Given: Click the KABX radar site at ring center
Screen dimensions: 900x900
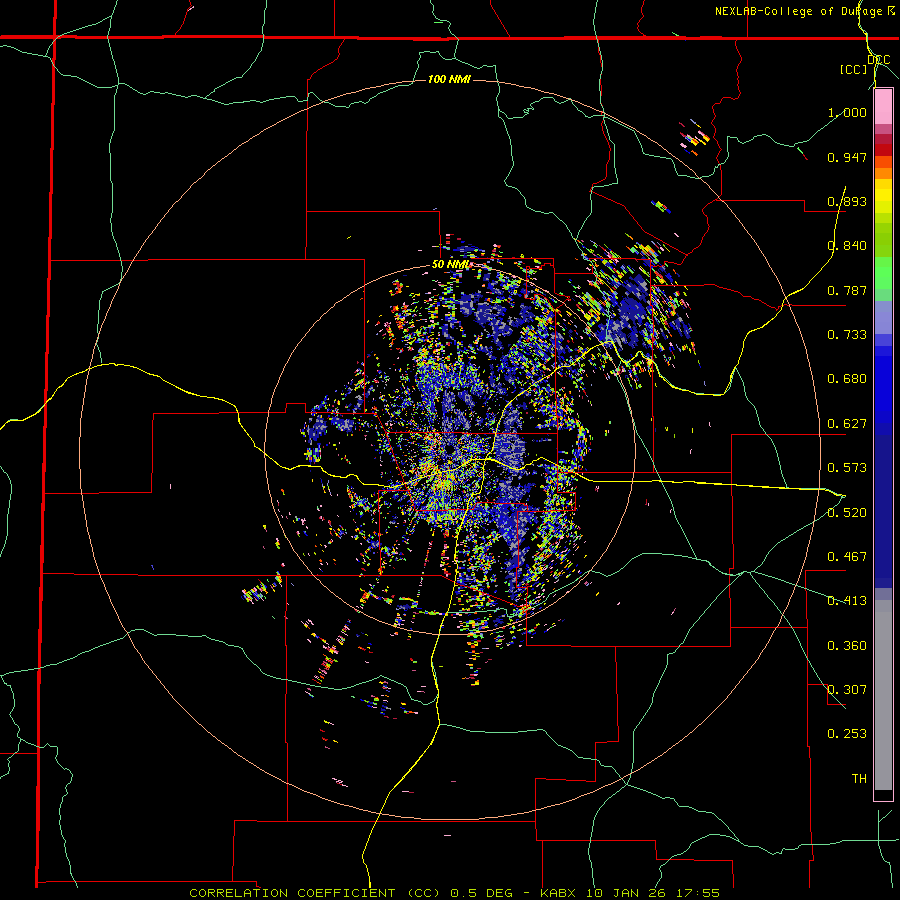Looking at the screenshot, I should [450, 449].
